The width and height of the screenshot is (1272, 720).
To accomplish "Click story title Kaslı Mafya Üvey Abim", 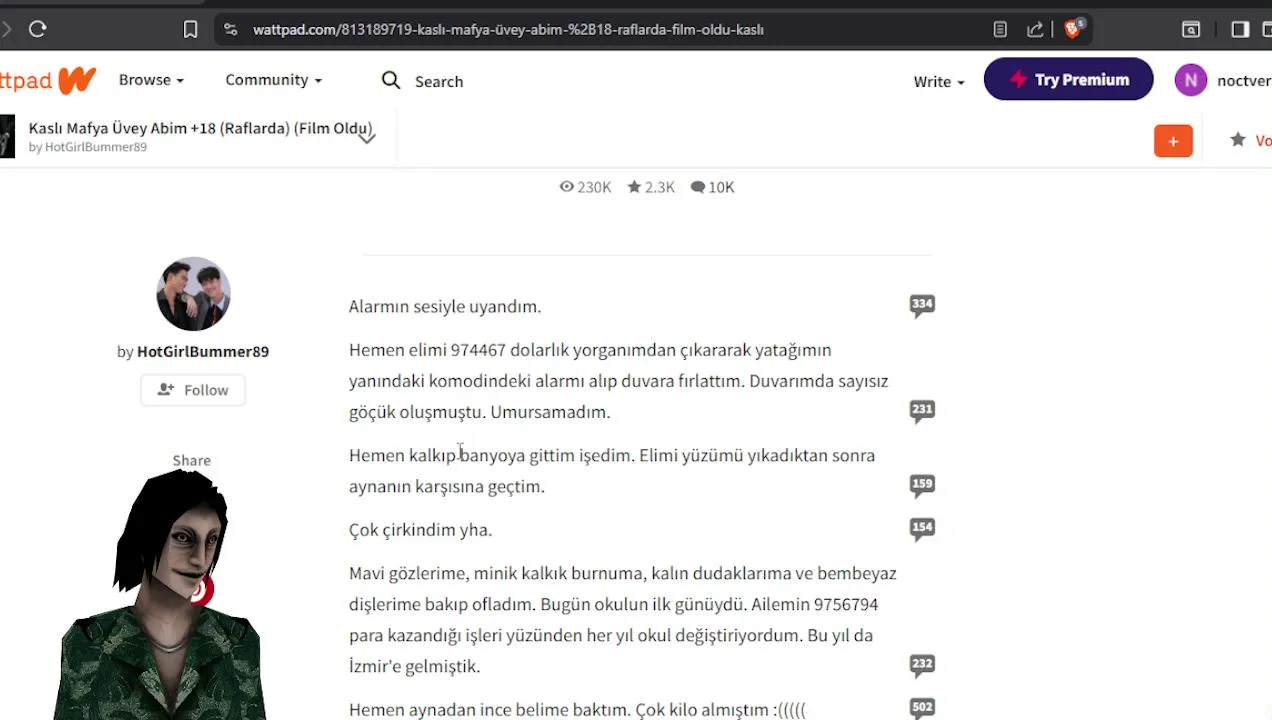I will point(200,128).
